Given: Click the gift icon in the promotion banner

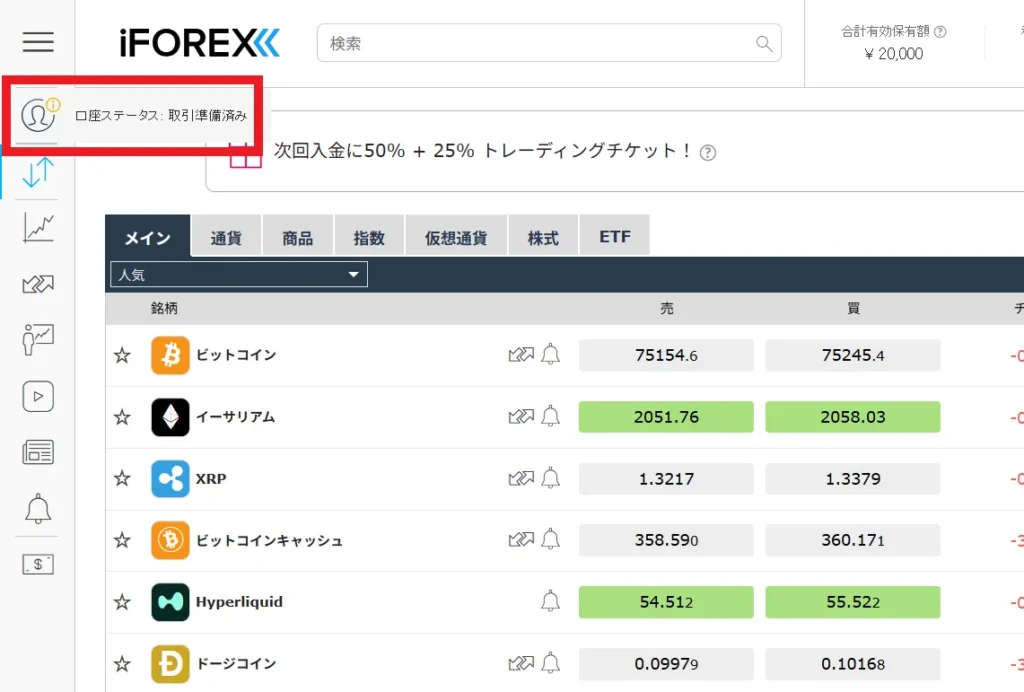Looking at the screenshot, I should pyautogui.click(x=246, y=155).
